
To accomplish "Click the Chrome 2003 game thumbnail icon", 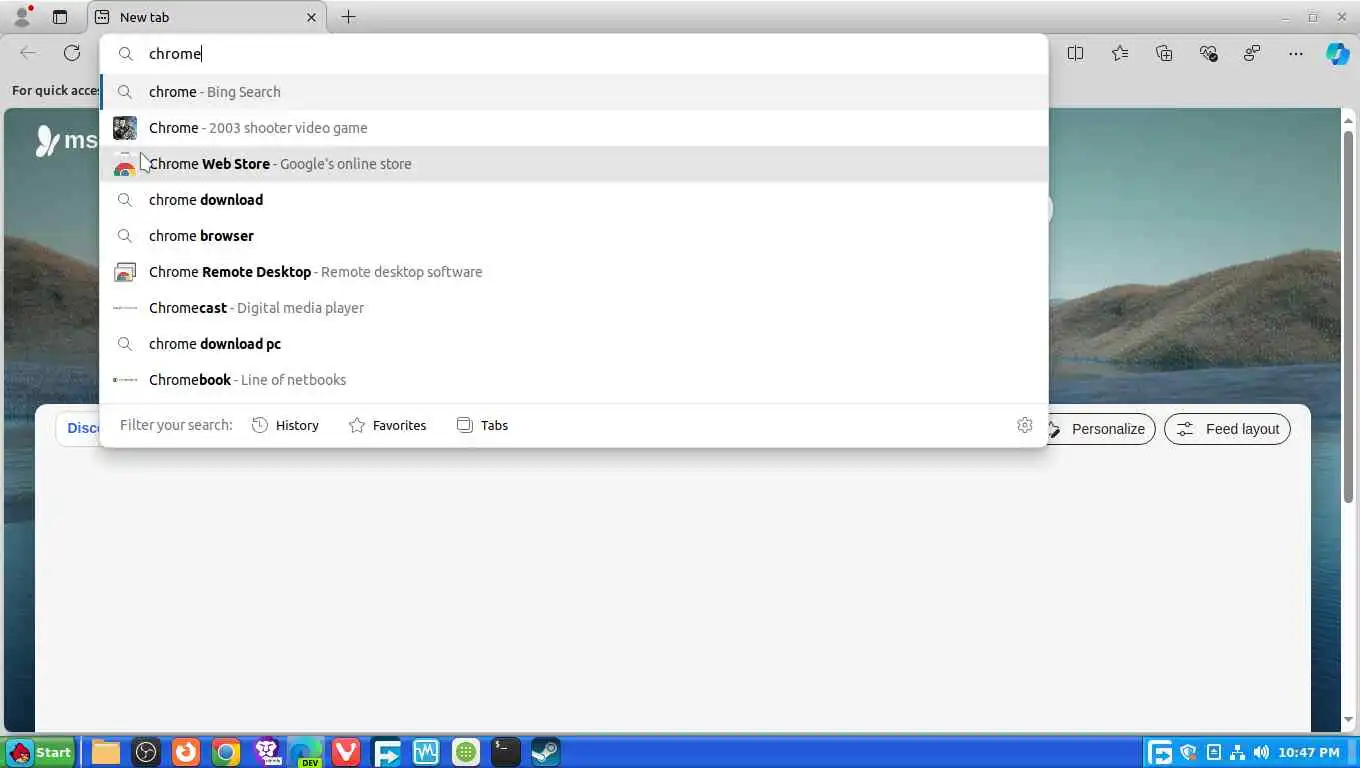I will click(125, 128).
